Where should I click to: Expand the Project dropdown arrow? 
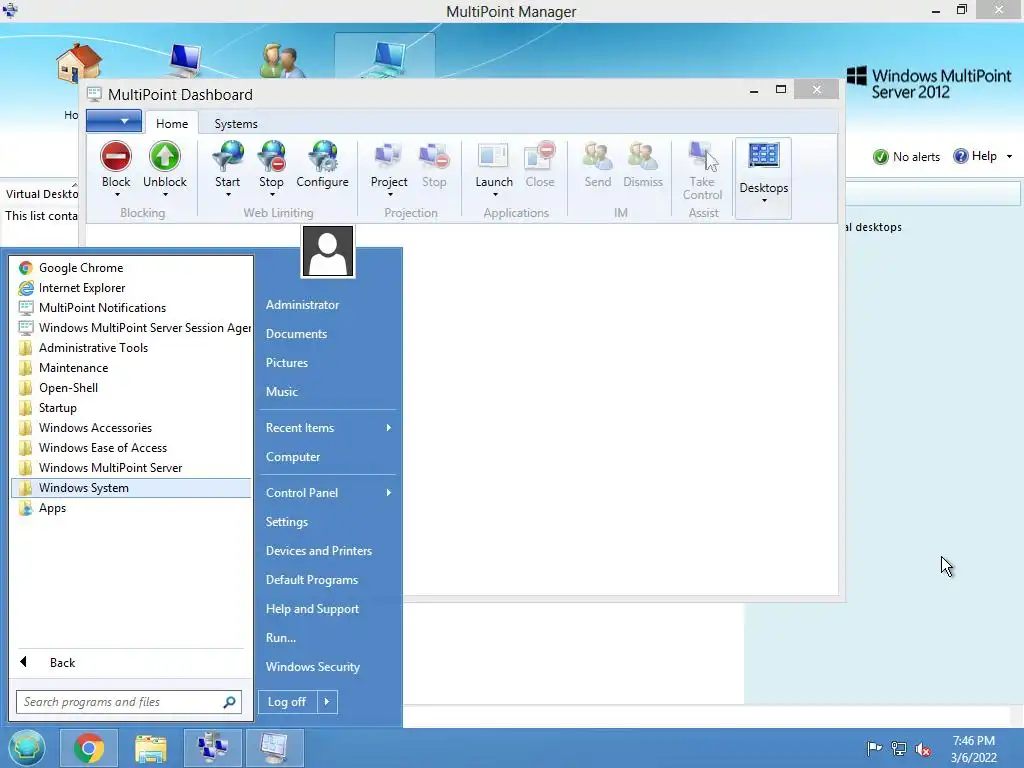390,195
